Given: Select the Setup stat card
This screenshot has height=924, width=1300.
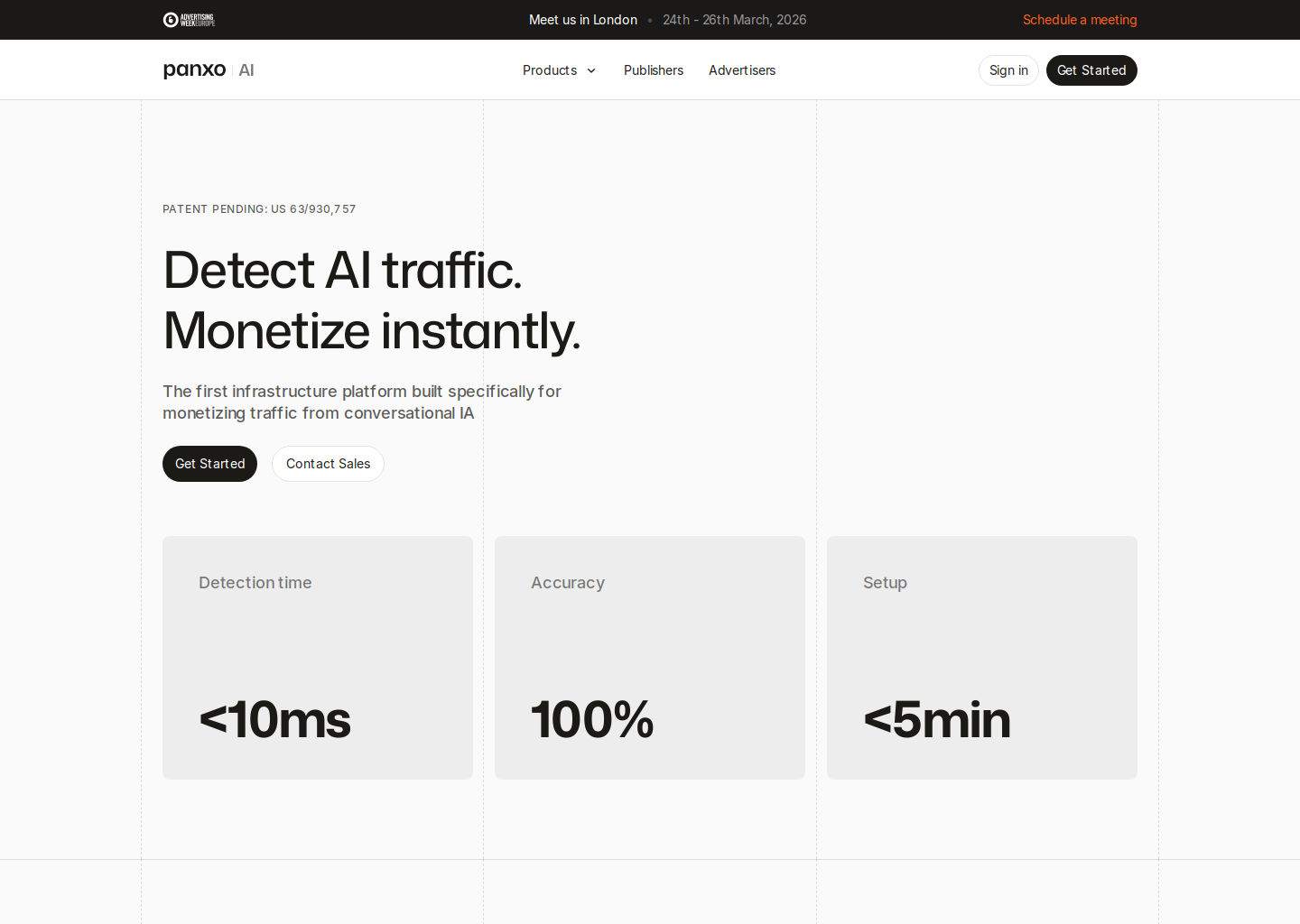Looking at the screenshot, I should coord(981,657).
